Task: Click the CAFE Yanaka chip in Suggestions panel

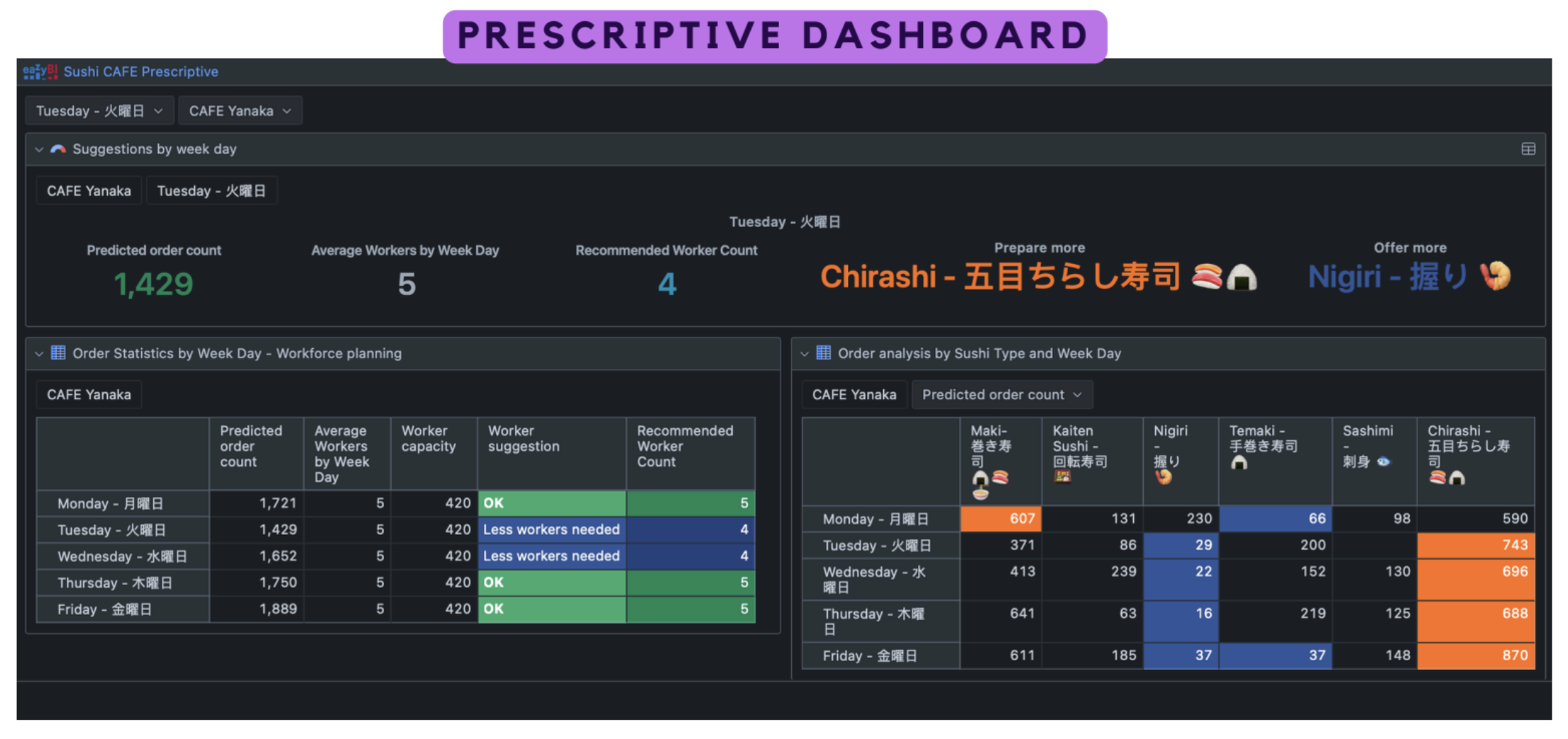Action: 89,191
